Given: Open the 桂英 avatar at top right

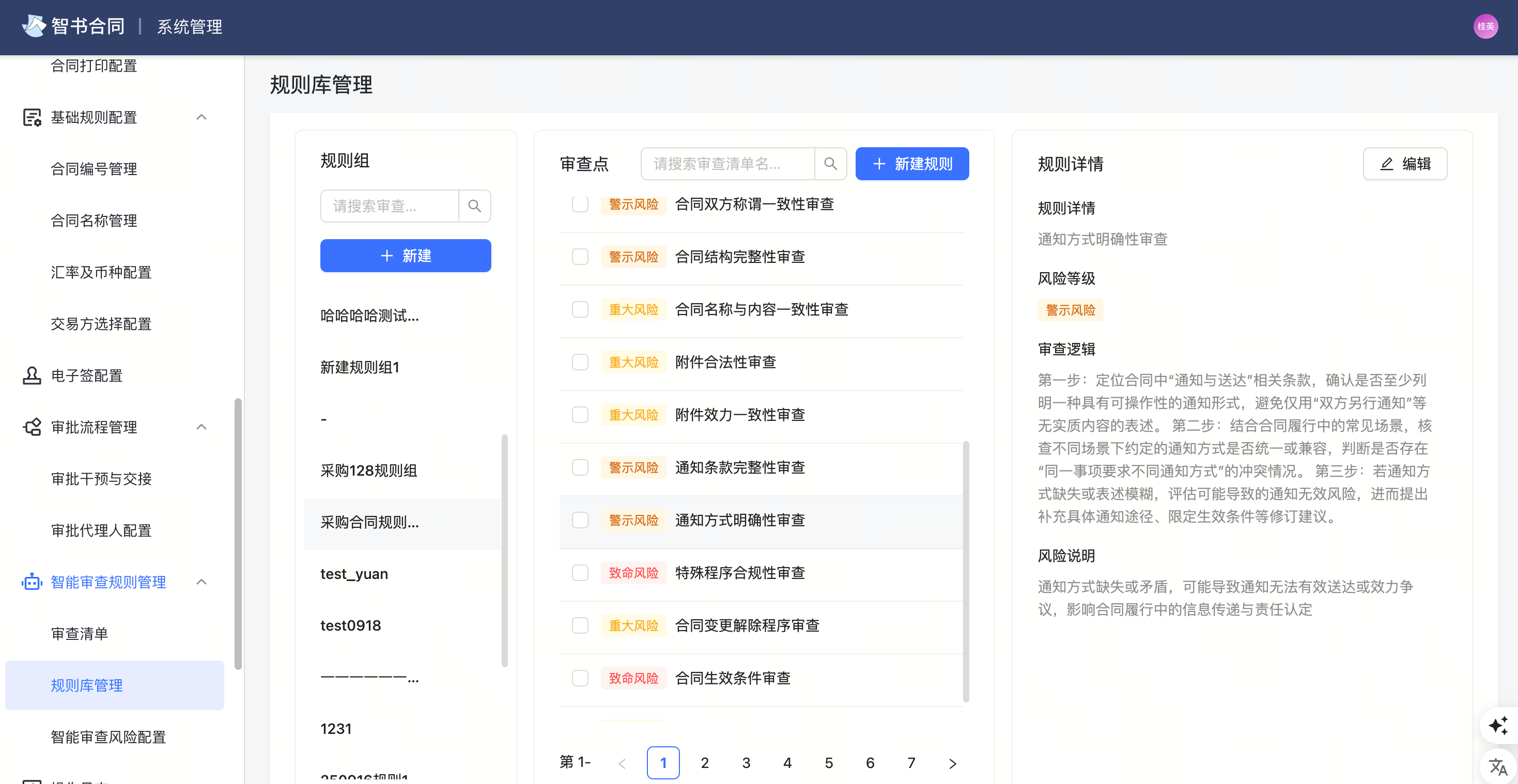Looking at the screenshot, I should tap(1486, 26).
